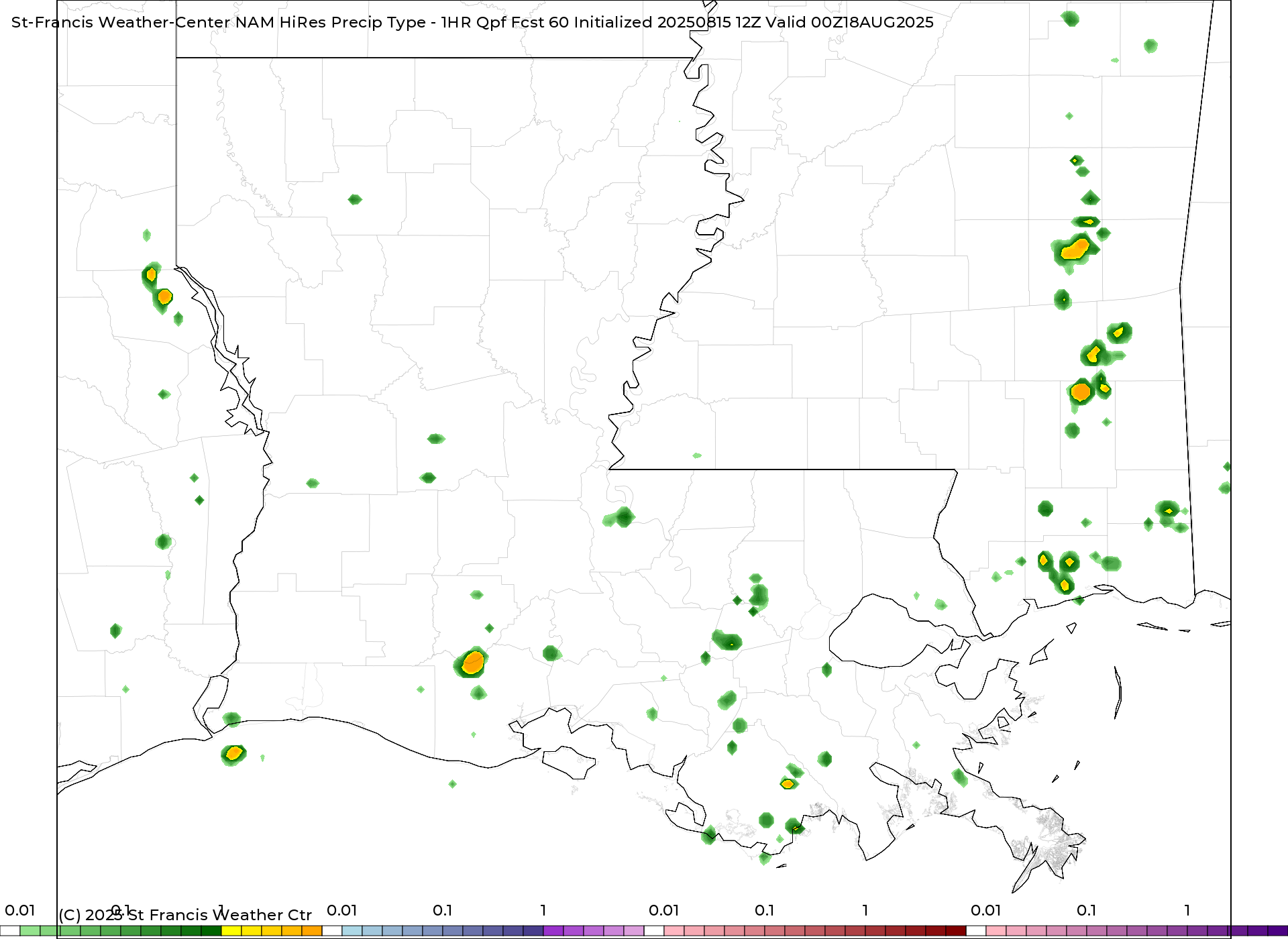Image resolution: width=1288 pixels, height=939 pixels.
Task: Click the map title text starting 'St-Francis Weather-Center NAM HiRes'
Action: (472, 22)
